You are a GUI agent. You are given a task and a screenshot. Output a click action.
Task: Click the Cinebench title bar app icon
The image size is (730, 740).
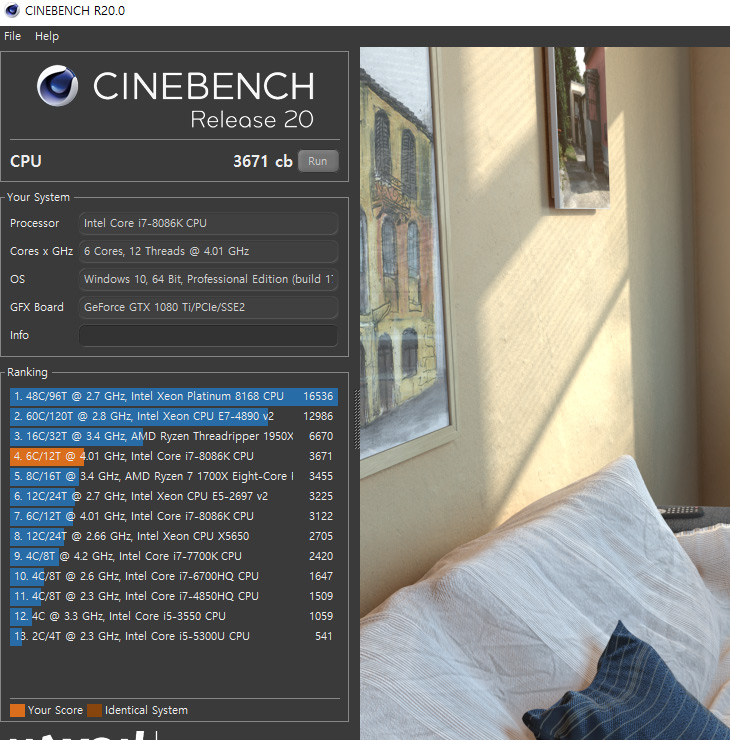11,10
